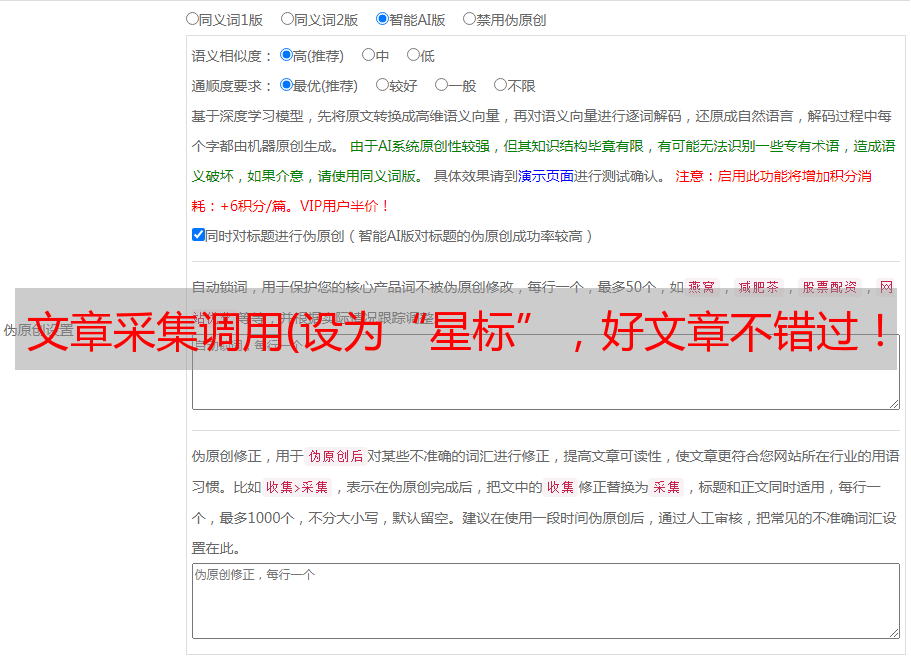Click the red VIP用户半价 notice text
911x658 pixels.
click(343, 206)
